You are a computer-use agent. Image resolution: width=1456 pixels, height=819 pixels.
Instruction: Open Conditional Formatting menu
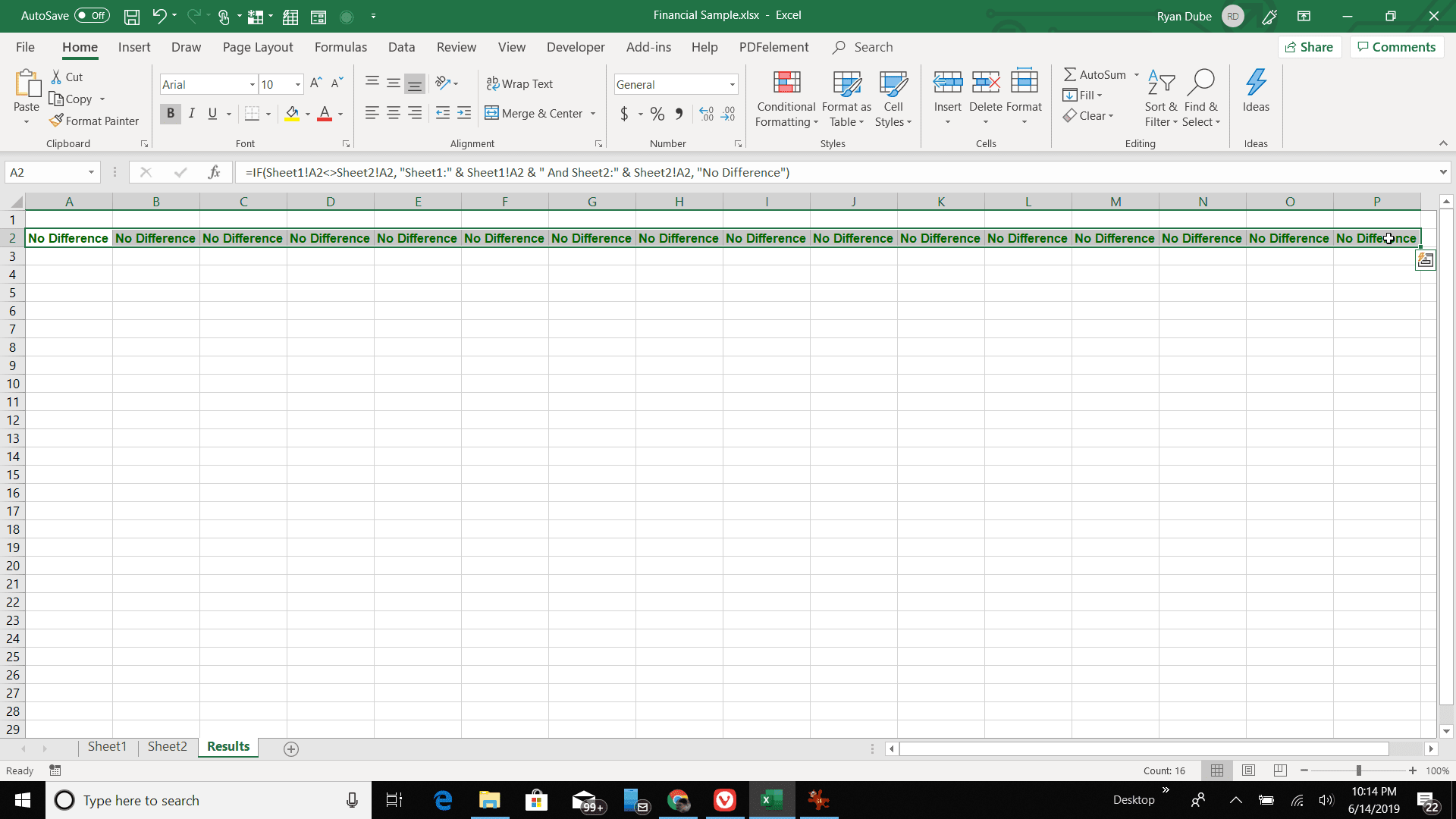[x=787, y=98]
